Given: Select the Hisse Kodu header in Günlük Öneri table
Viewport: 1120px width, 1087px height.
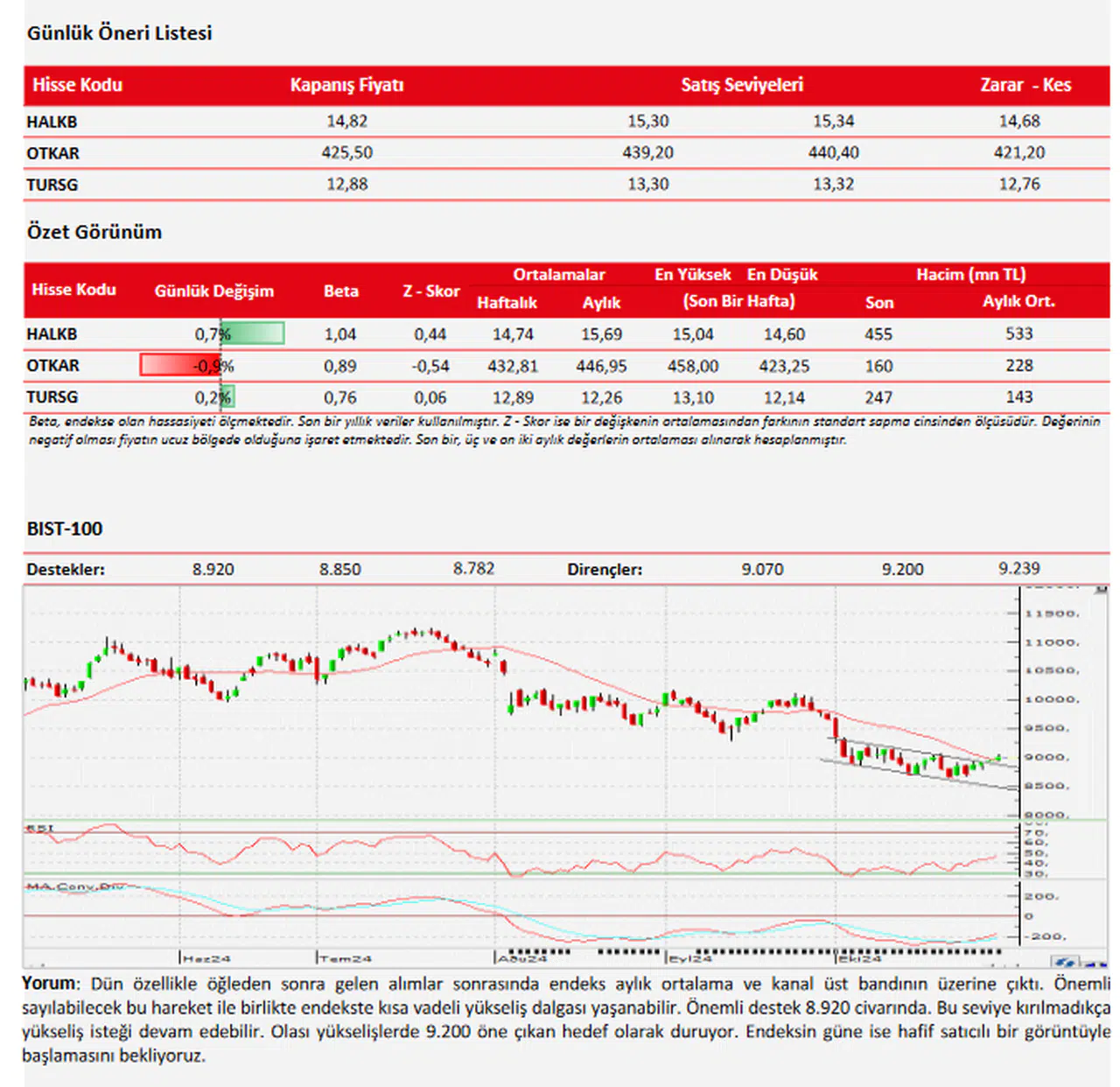Looking at the screenshot, I should click(x=77, y=85).
